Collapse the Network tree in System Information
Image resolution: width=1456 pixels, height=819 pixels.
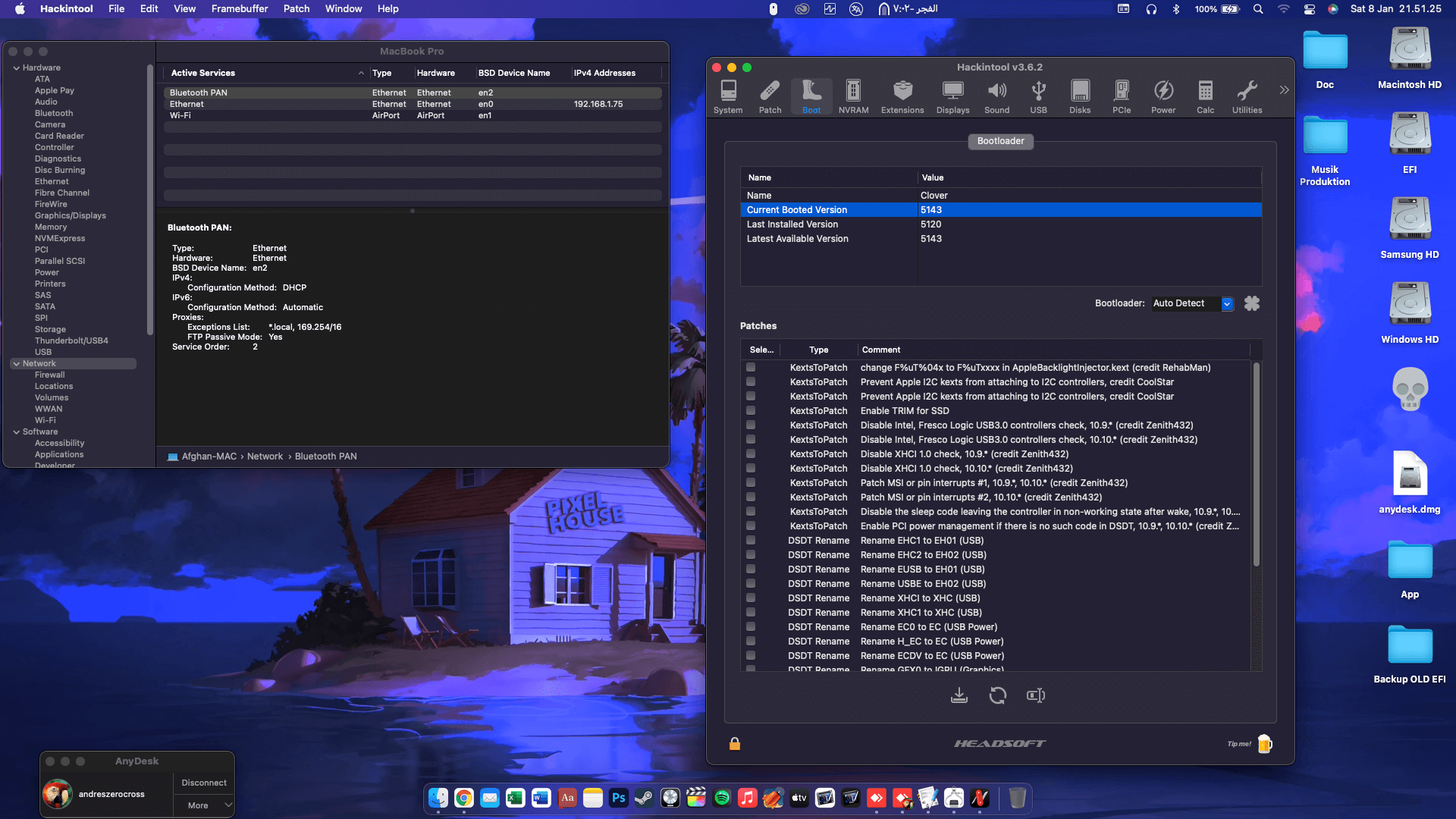(16, 363)
